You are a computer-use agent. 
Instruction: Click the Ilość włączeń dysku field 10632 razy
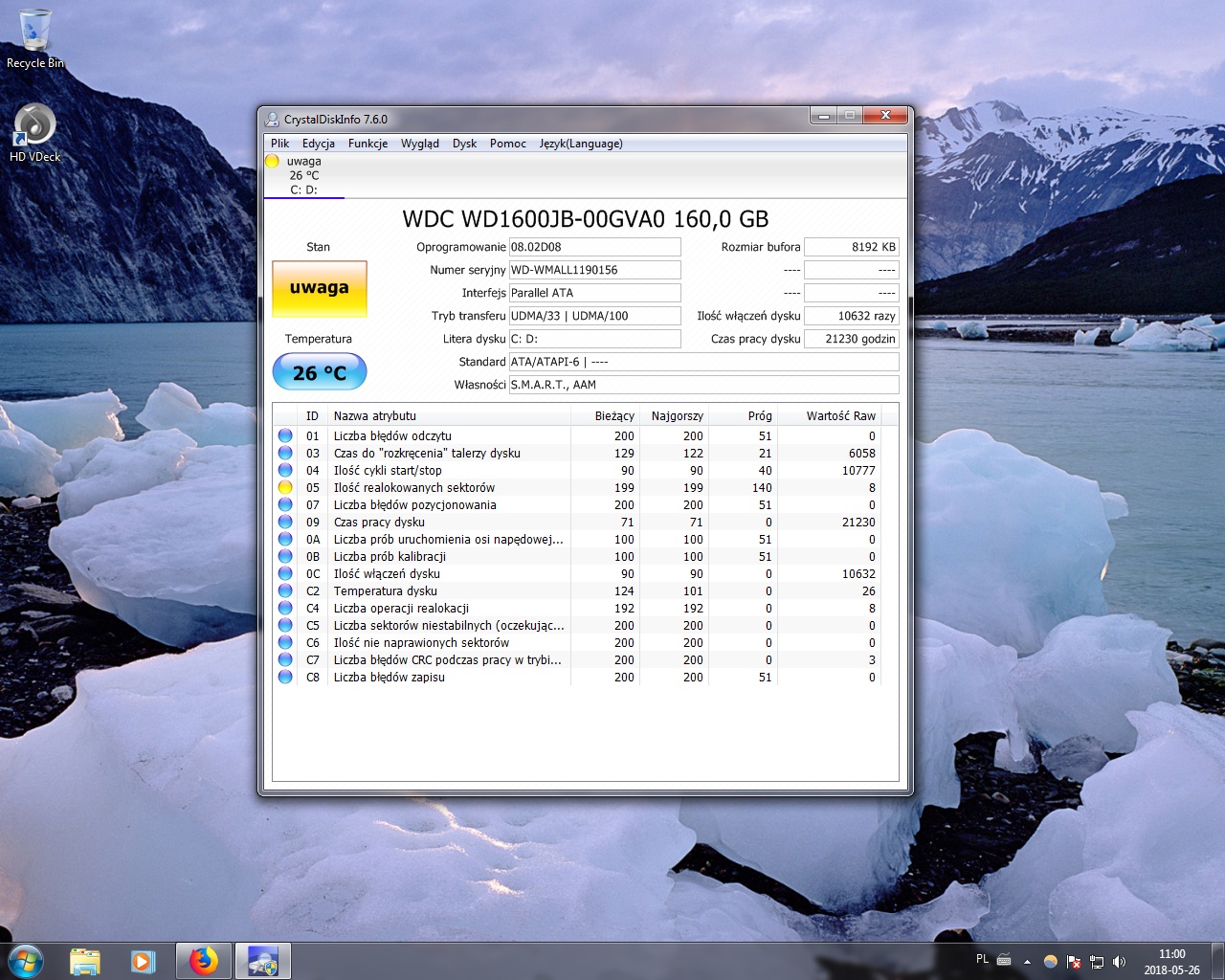click(x=852, y=316)
